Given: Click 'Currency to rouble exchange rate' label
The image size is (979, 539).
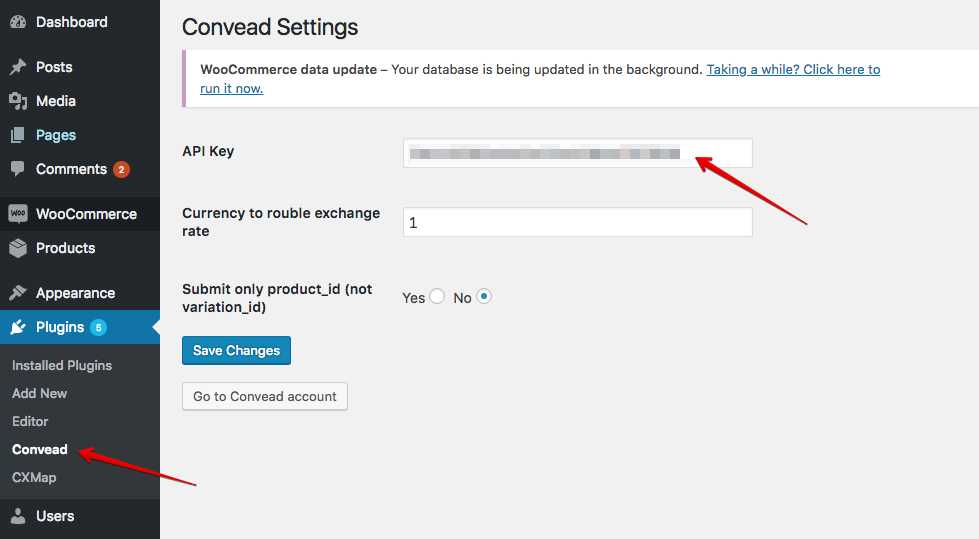Looking at the screenshot, I should (x=281, y=222).
